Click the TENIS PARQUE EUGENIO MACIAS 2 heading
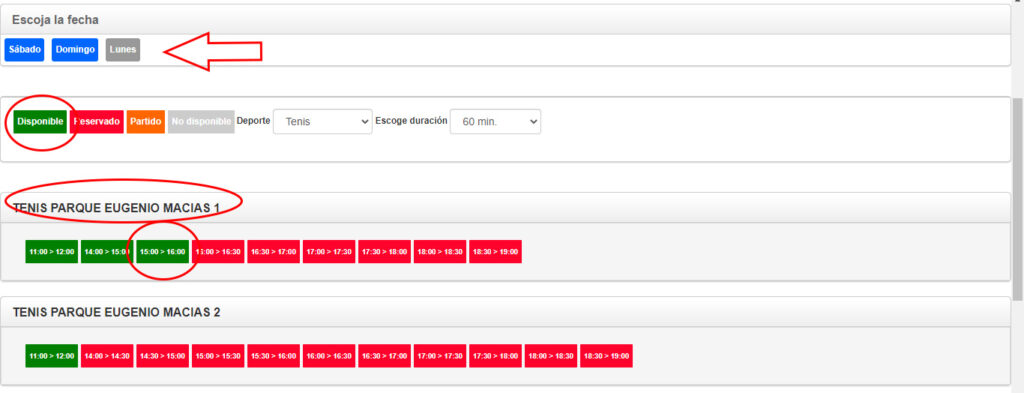 click(x=116, y=313)
